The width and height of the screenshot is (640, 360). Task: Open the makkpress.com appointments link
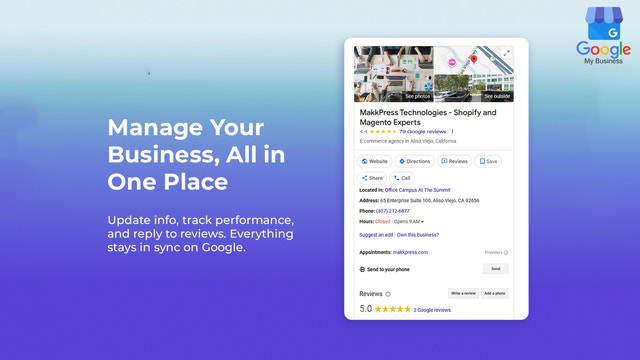tap(410, 252)
